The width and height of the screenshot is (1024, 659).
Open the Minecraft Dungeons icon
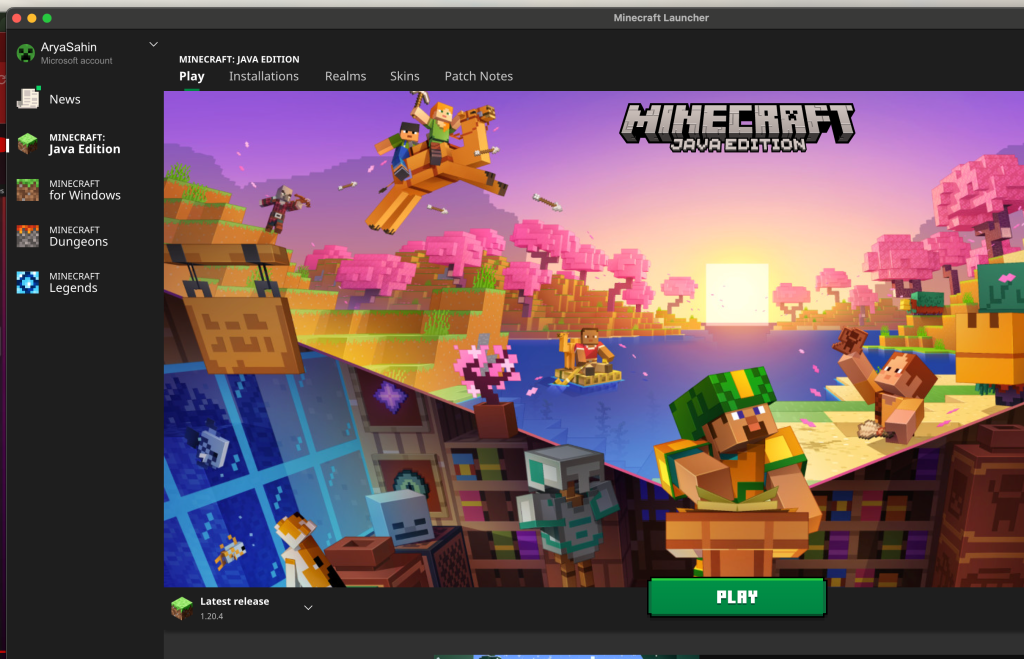(27, 236)
